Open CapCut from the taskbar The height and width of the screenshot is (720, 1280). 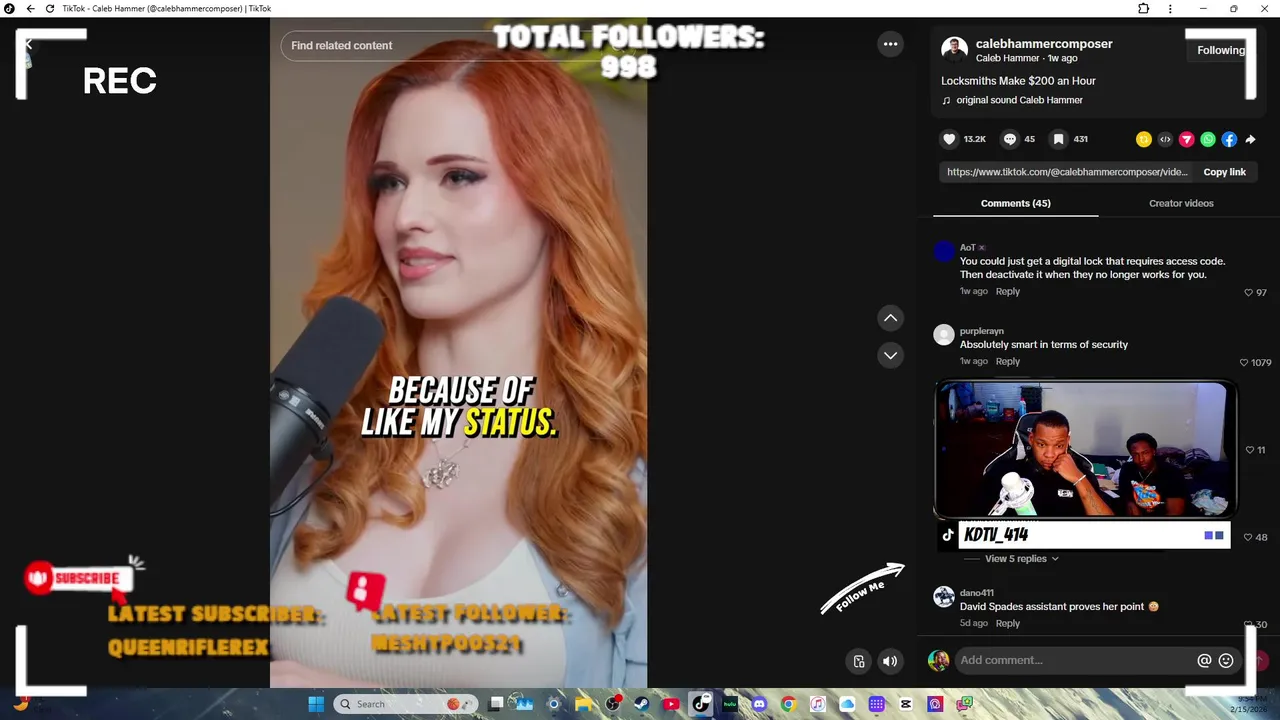click(906, 704)
